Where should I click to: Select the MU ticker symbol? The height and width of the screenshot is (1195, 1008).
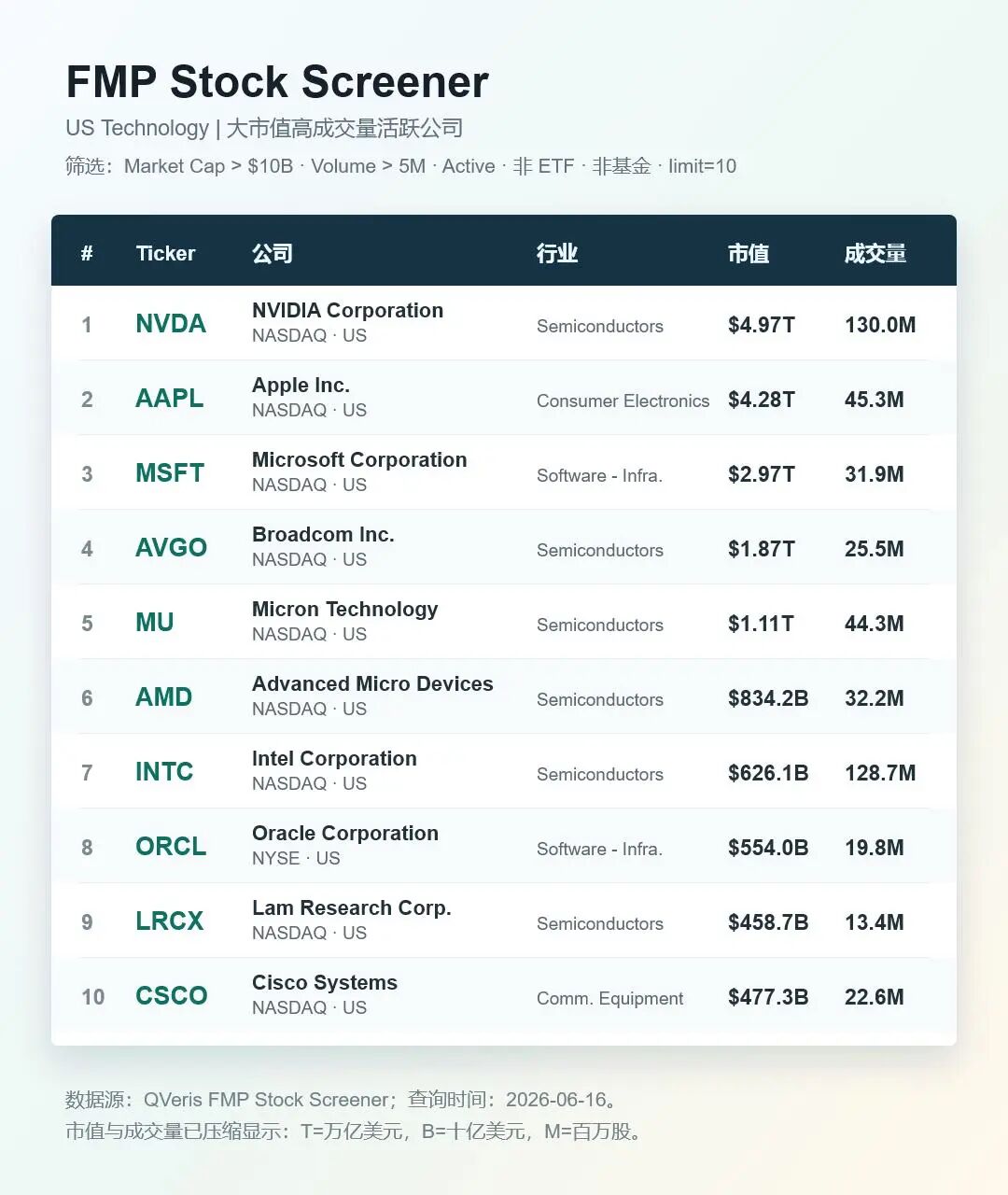[x=155, y=623]
